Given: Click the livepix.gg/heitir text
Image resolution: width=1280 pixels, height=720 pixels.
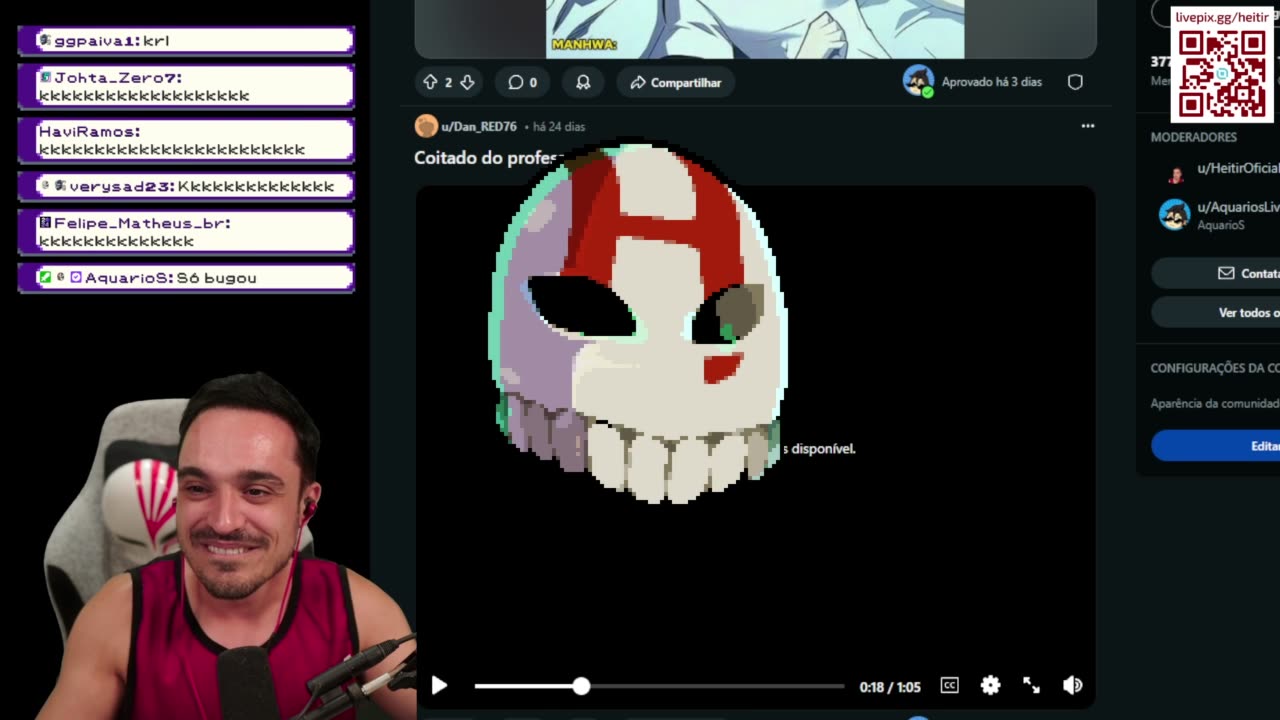Looking at the screenshot, I should point(1221,17).
